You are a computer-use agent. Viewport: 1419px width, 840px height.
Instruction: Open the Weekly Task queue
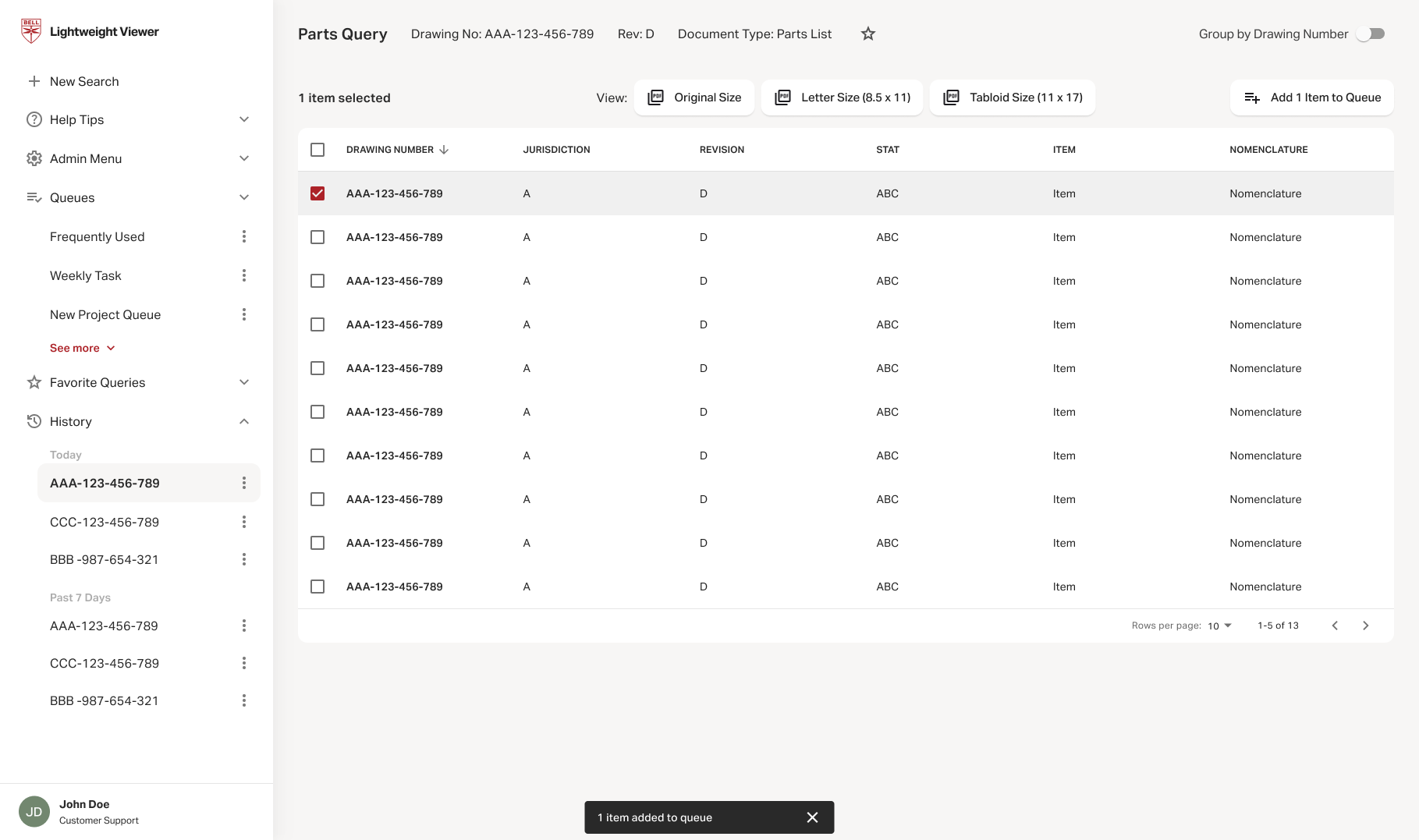(x=86, y=275)
